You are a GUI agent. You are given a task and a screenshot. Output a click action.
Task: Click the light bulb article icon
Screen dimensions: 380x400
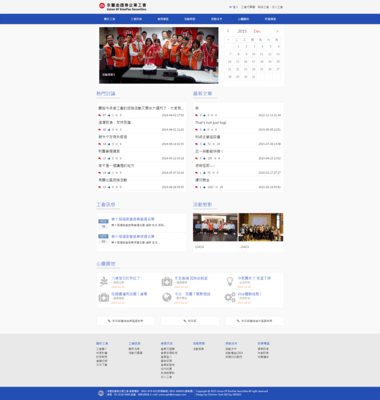coord(230,281)
